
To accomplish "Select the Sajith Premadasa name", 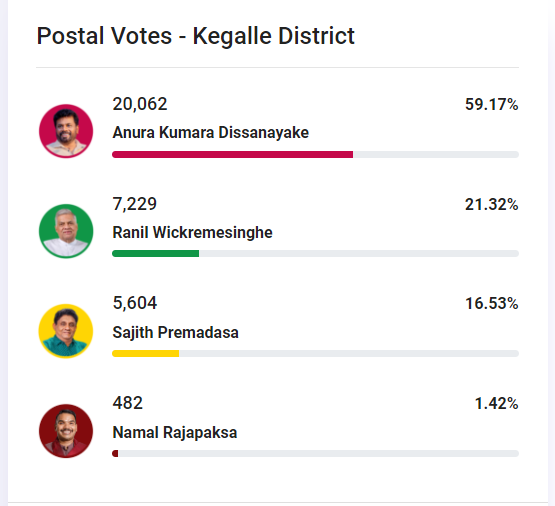I will click(176, 333).
